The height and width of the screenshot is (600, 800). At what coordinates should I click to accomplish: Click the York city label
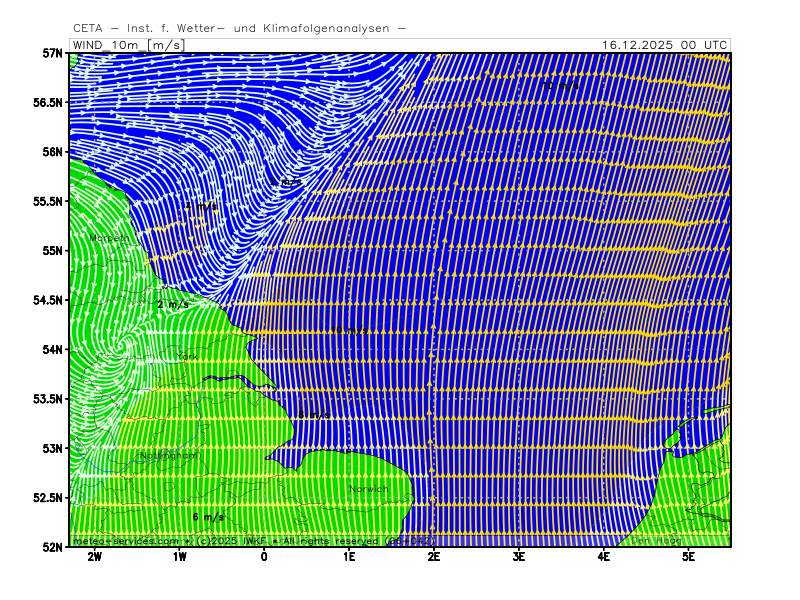click(x=187, y=356)
